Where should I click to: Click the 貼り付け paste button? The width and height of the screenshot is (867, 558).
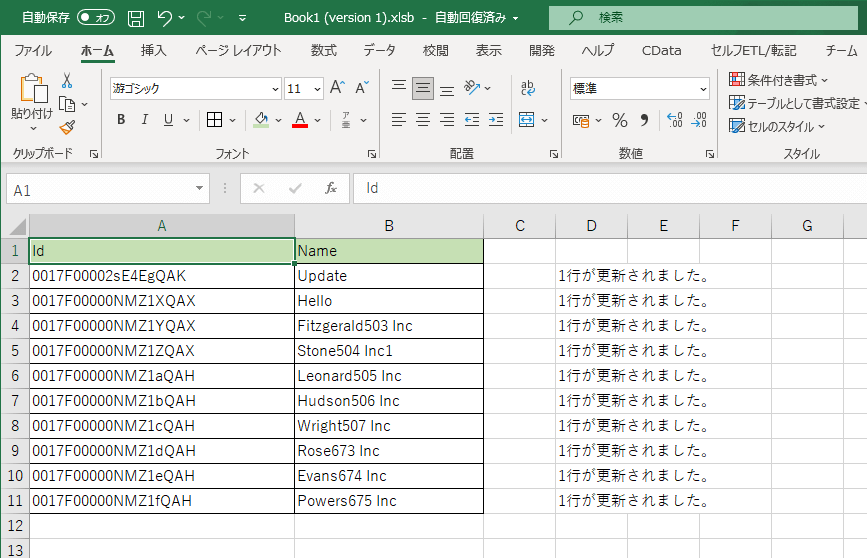(x=32, y=100)
